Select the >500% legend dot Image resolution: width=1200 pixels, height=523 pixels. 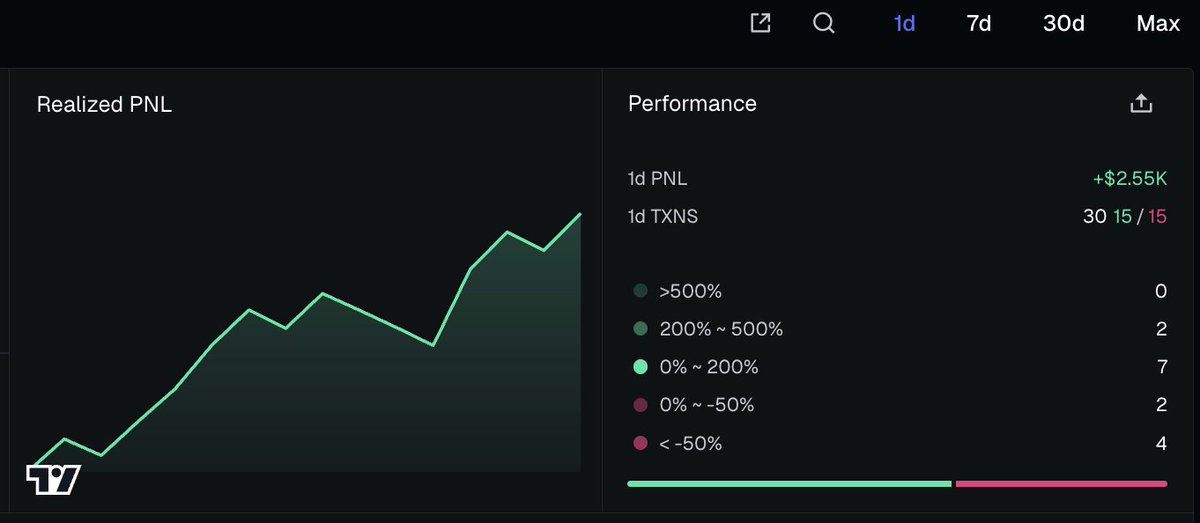click(640, 291)
